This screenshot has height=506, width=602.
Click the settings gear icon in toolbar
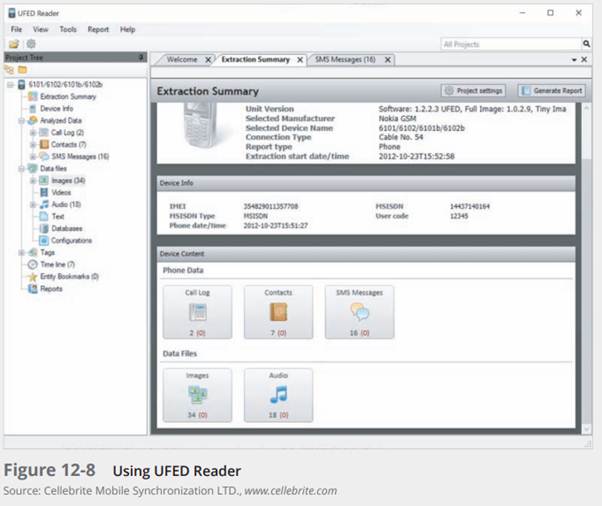coord(30,45)
